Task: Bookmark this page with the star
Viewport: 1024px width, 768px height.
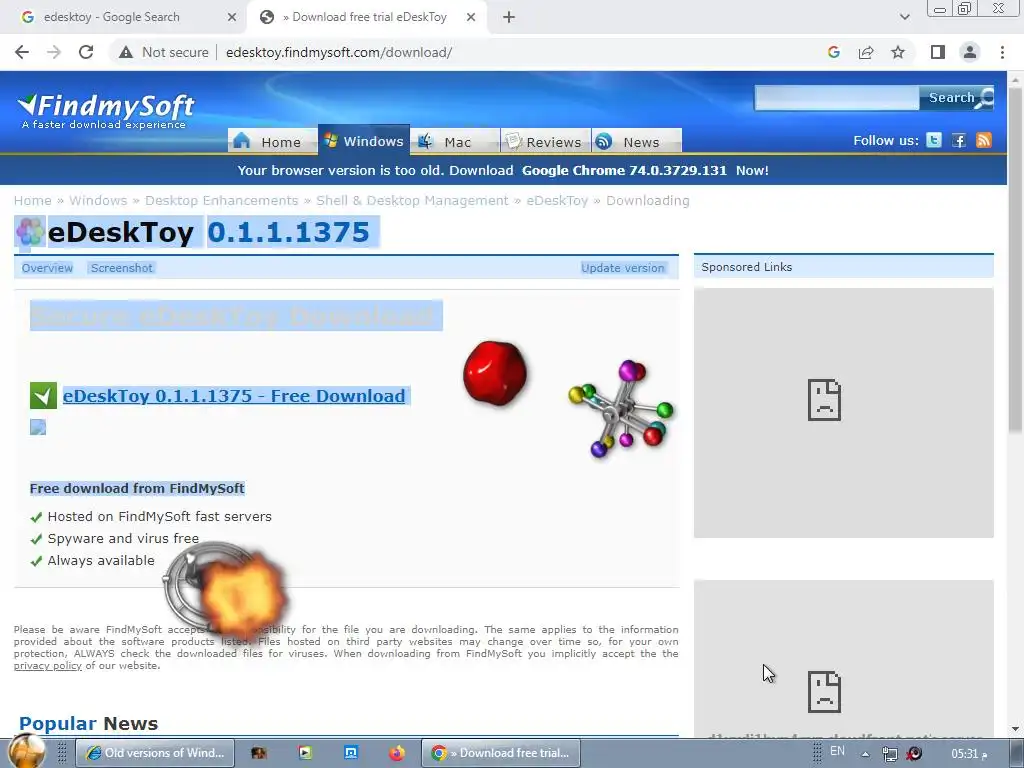Action: [898, 52]
